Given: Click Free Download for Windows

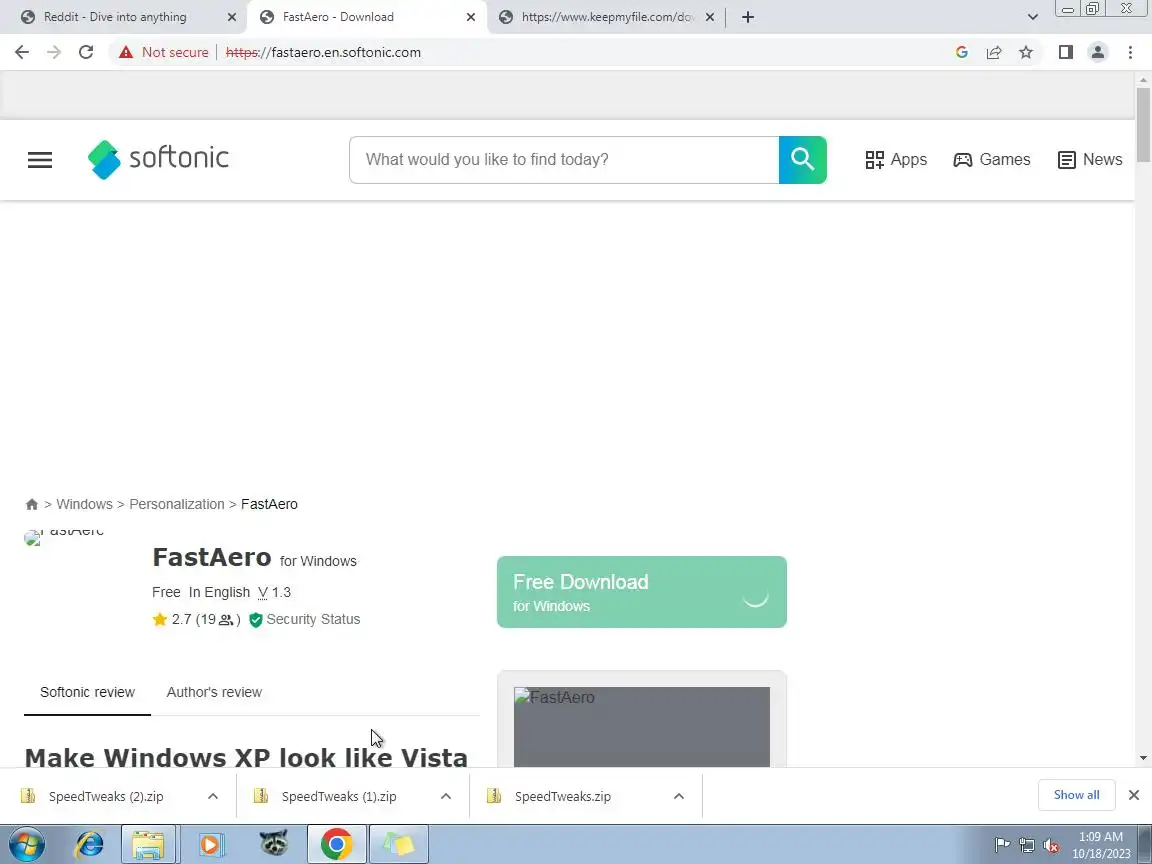Looking at the screenshot, I should point(641,592).
